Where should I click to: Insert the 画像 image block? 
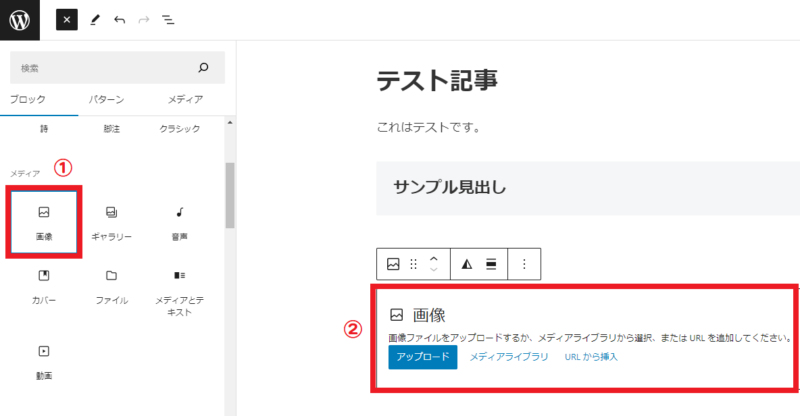(x=44, y=222)
